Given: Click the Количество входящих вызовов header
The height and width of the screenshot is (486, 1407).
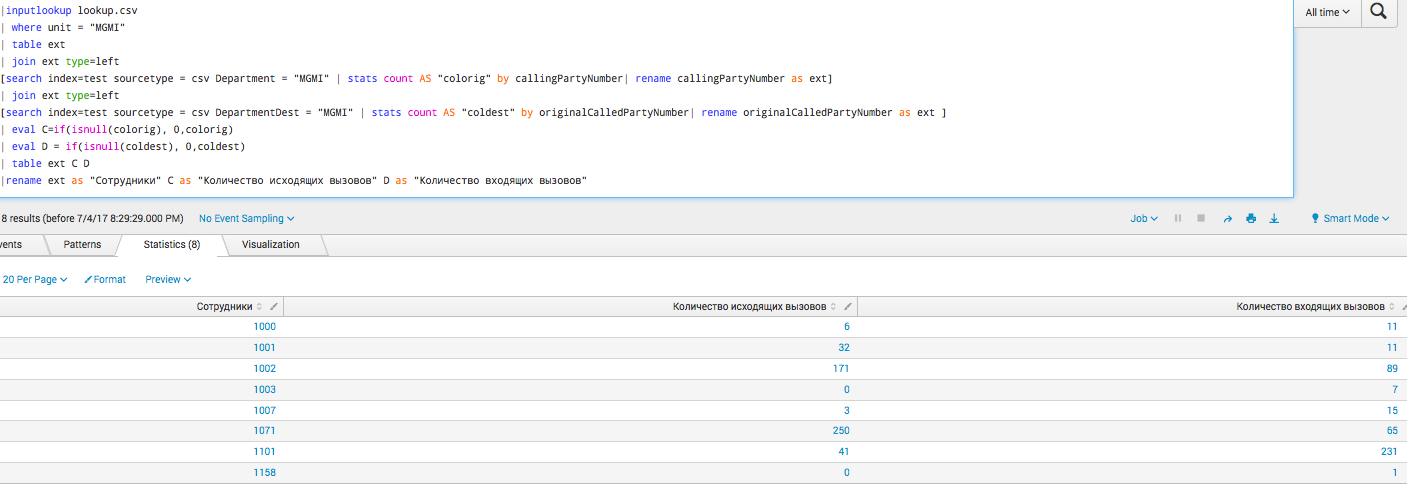Looking at the screenshot, I should [x=1132, y=307].
